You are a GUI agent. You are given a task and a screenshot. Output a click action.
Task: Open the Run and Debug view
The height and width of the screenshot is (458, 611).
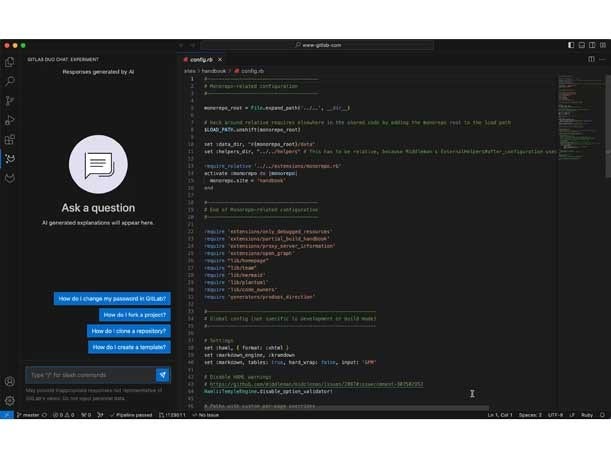(10, 120)
